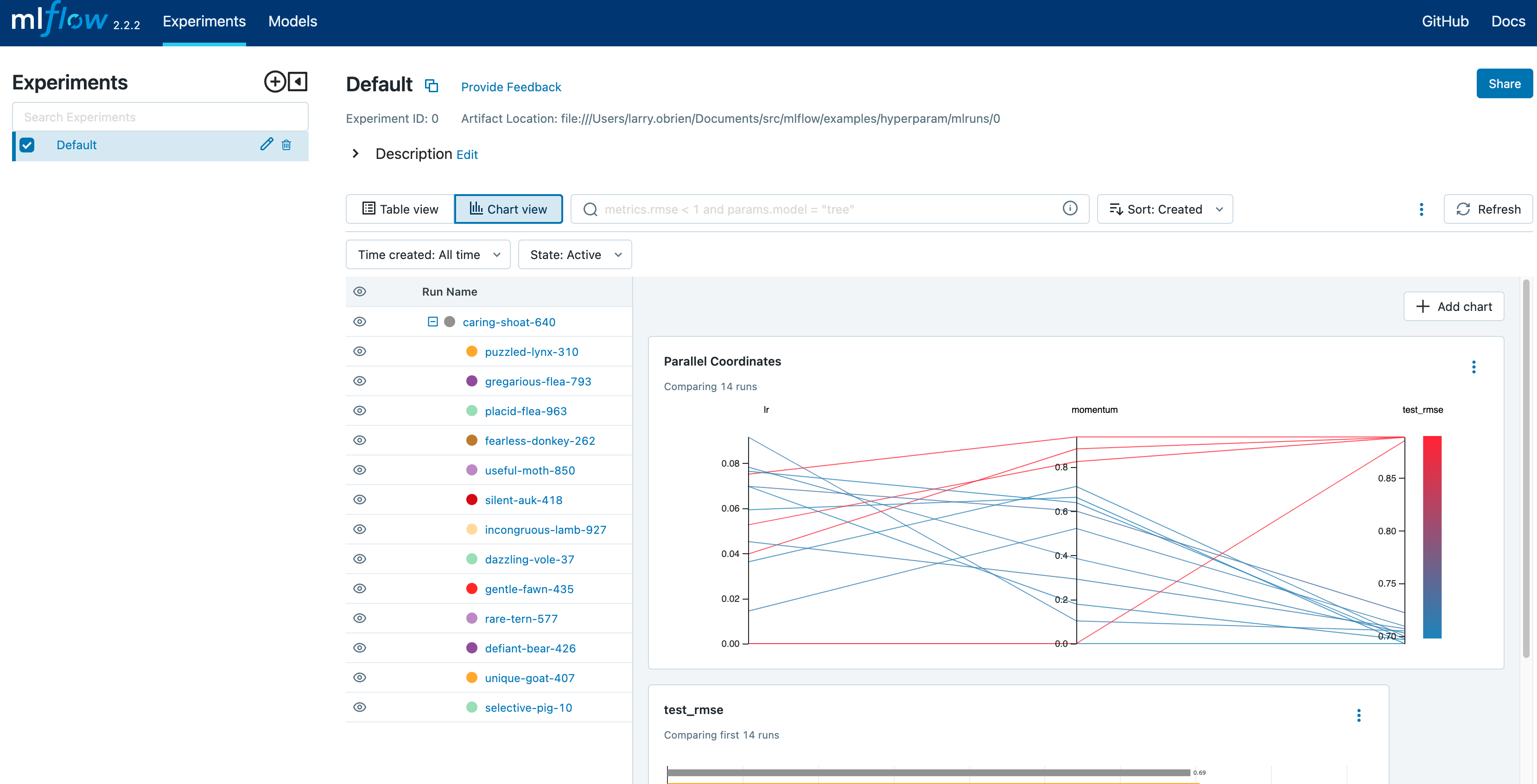
Task: Uncheck the Default experiment checkbox
Action: 27,145
